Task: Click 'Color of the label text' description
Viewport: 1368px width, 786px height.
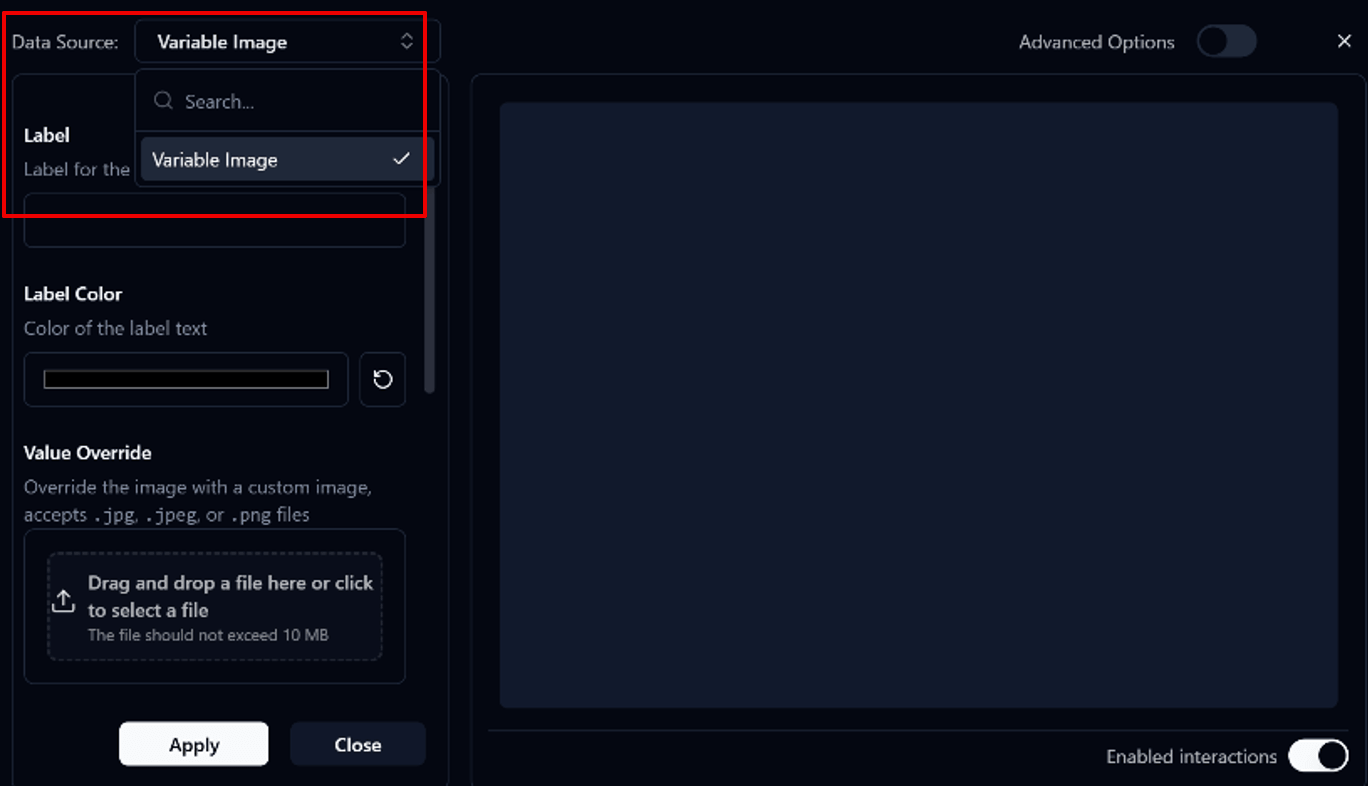Action: coord(116,328)
